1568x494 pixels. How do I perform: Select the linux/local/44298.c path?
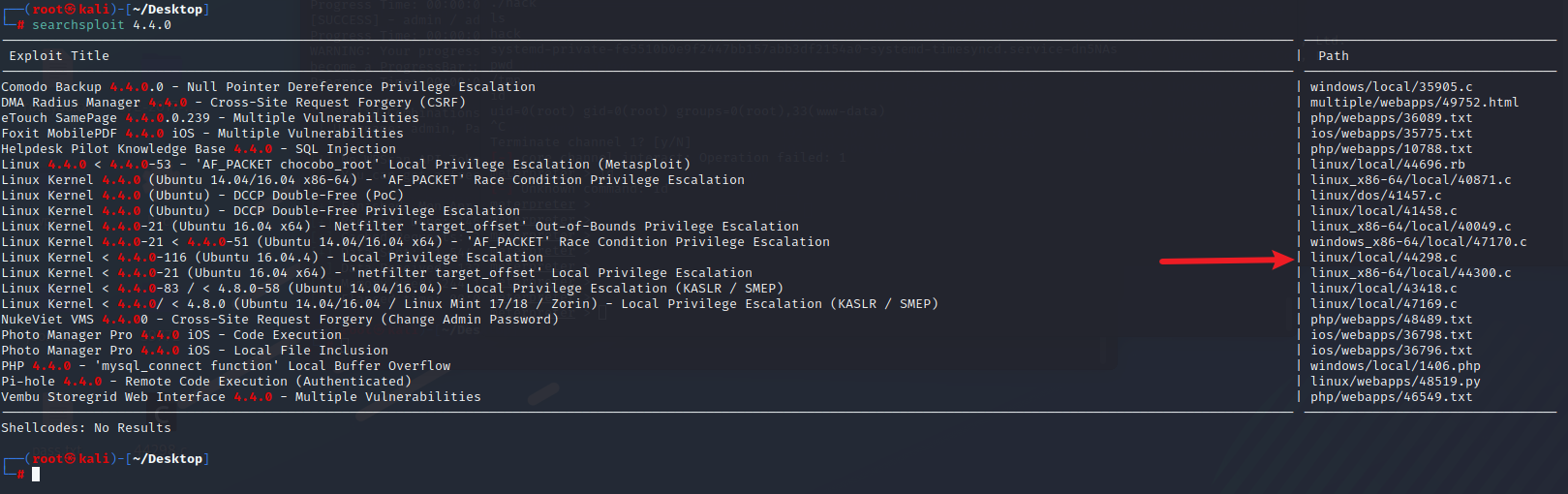tap(1383, 258)
